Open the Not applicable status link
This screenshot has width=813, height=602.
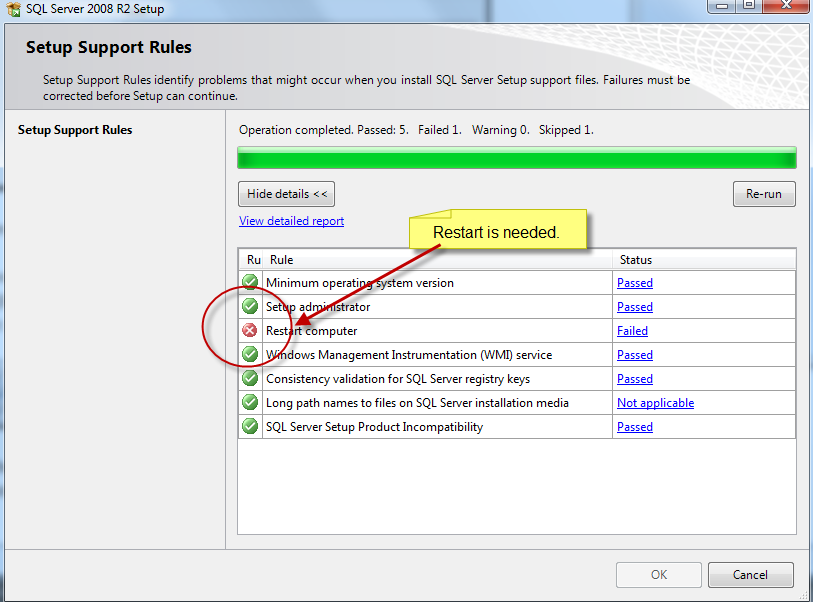pyautogui.click(x=655, y=403)
